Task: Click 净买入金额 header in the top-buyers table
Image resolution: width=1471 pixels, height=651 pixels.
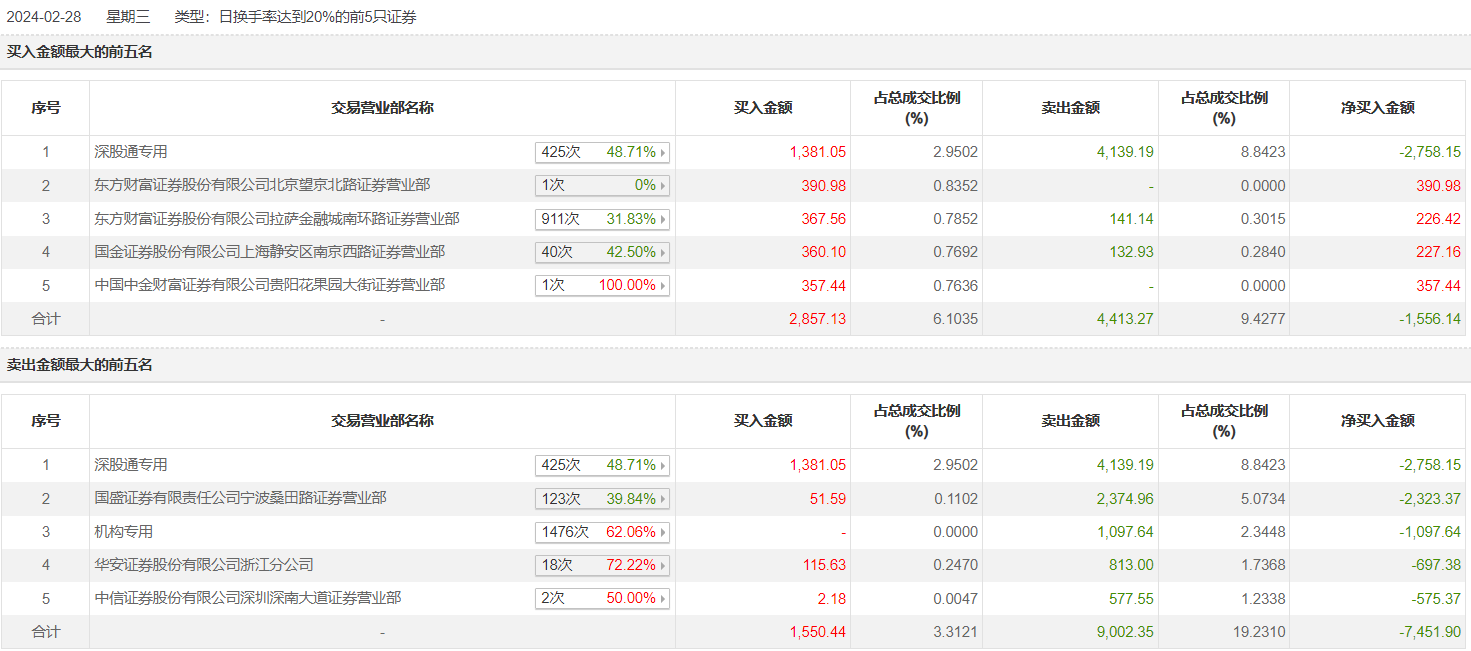Action: [1378, 108]
